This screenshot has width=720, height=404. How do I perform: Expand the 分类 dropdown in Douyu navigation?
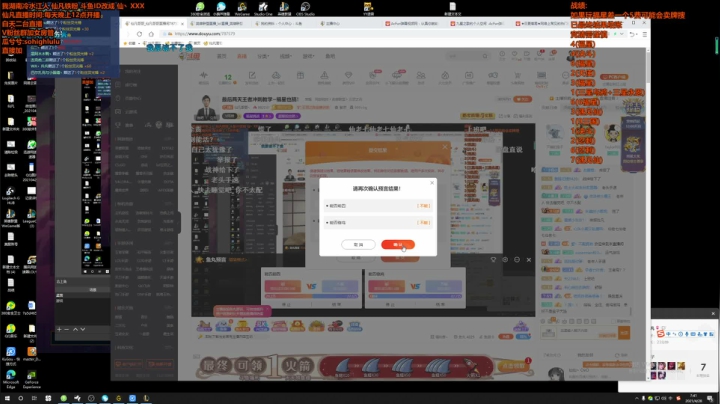(263, 56)
